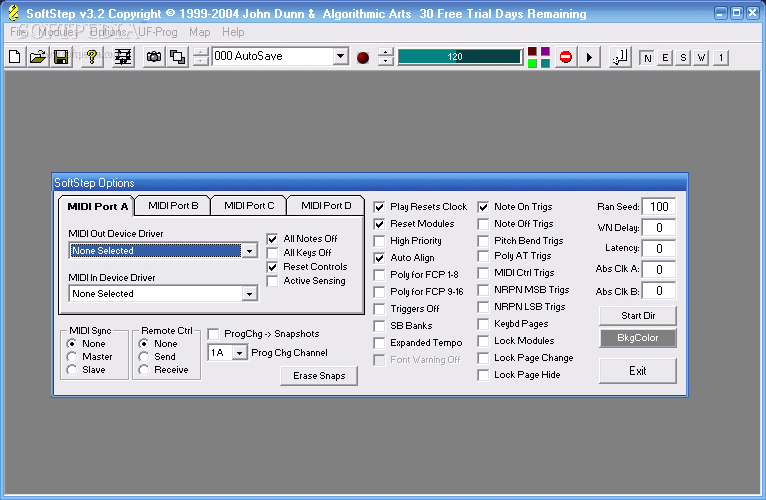
Task: Select Master MIDI Sync radio button
Action: click(x=72, y=357)
